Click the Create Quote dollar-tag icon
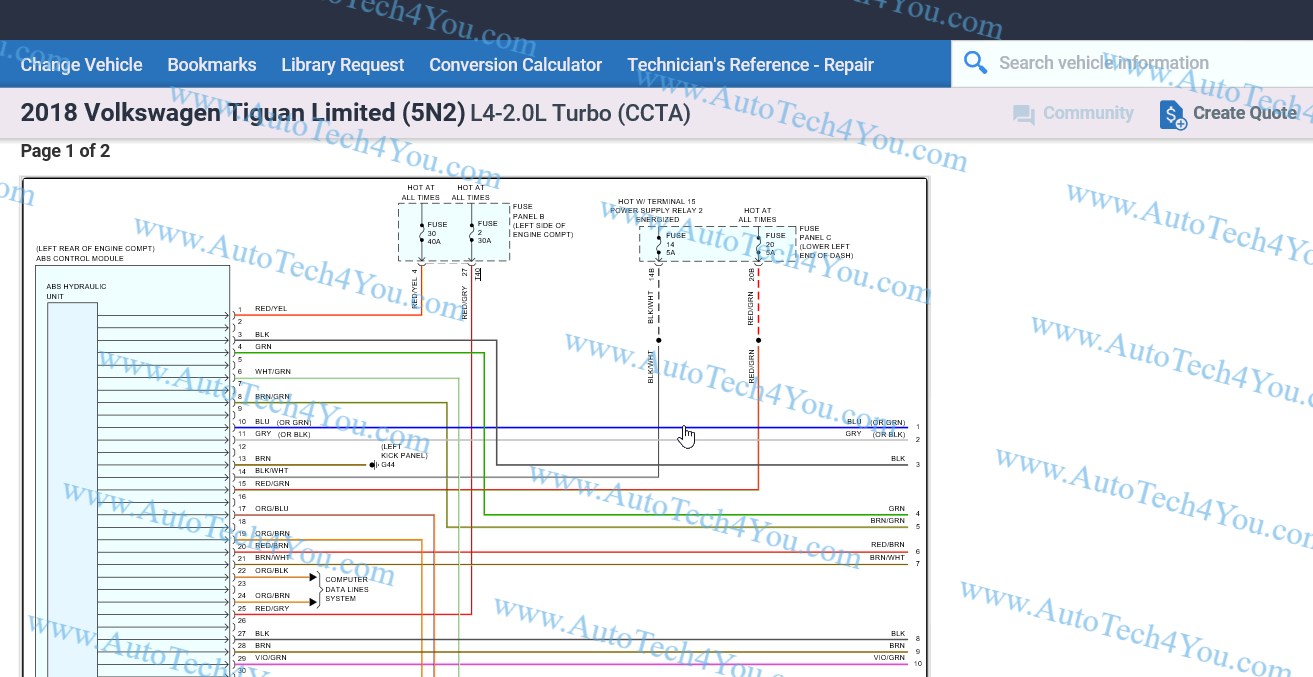 pyautogui.click(x=1172, y=114)
